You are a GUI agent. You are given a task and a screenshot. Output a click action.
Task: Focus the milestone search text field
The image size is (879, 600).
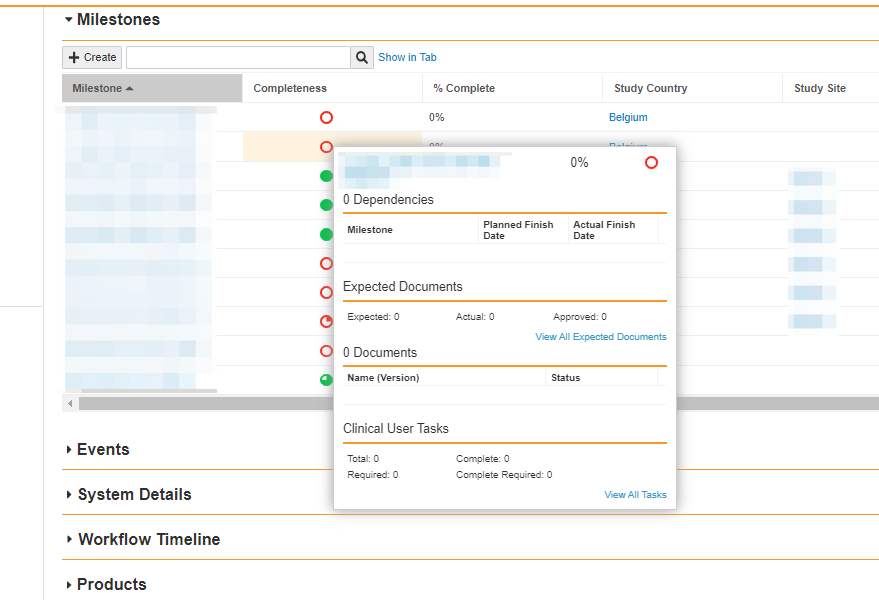238,58
